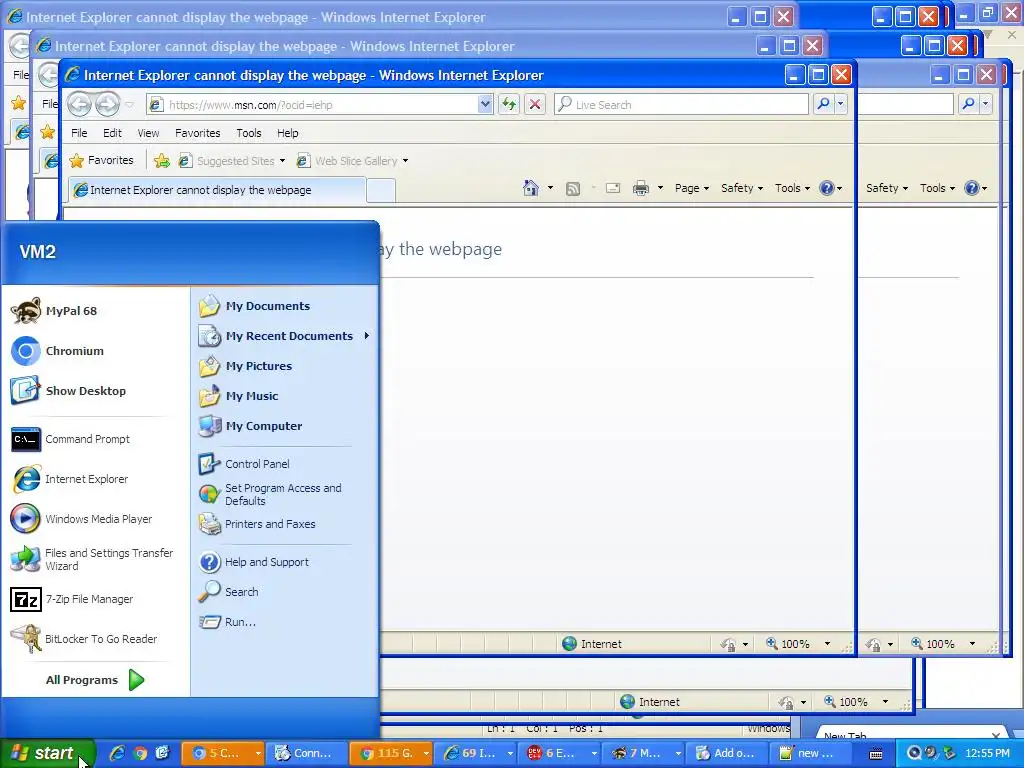Click the Internet zone status bar indicator
The image size is (1024, 768).
tap(592, 644)
